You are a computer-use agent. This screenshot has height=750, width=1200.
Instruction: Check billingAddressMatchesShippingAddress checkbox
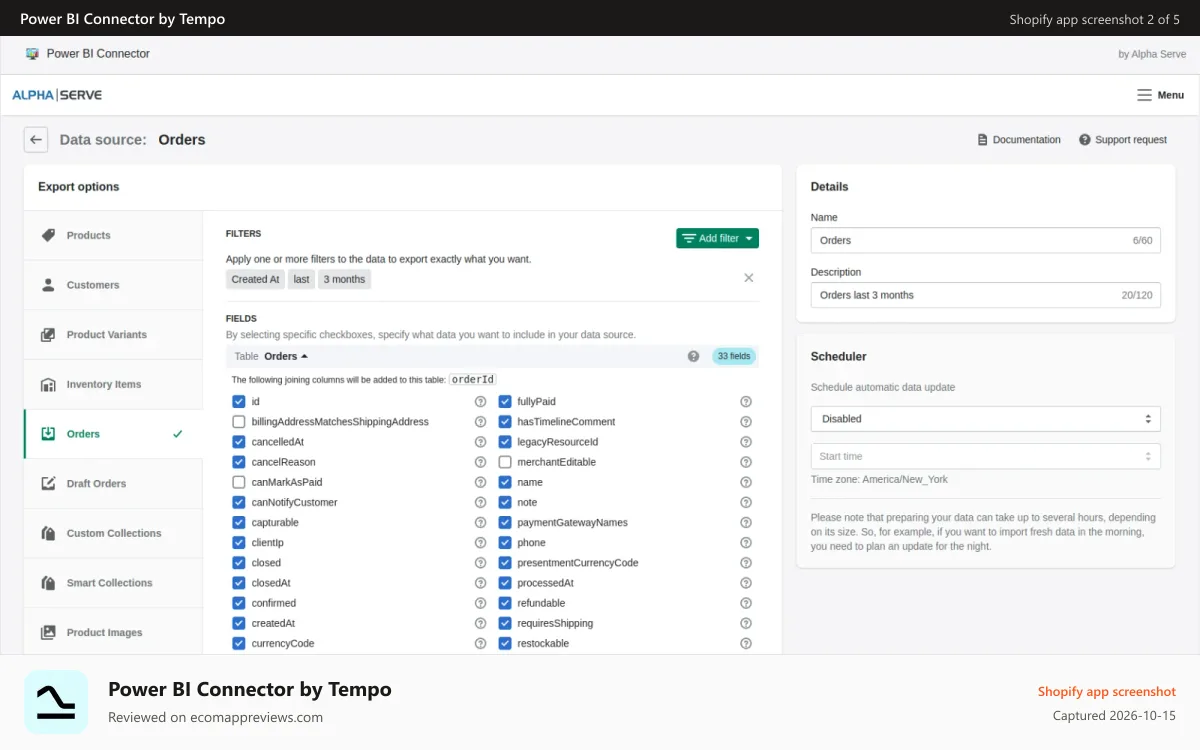[239, 422]
